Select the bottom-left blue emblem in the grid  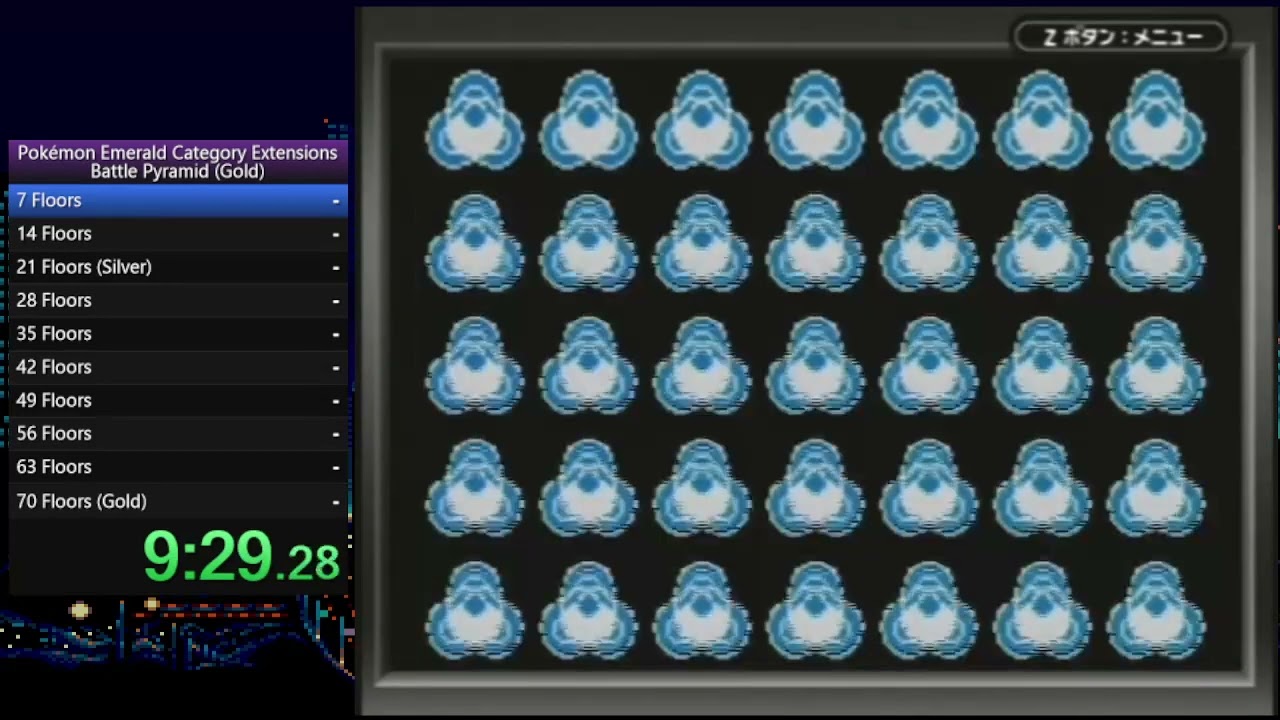(475, 612)
